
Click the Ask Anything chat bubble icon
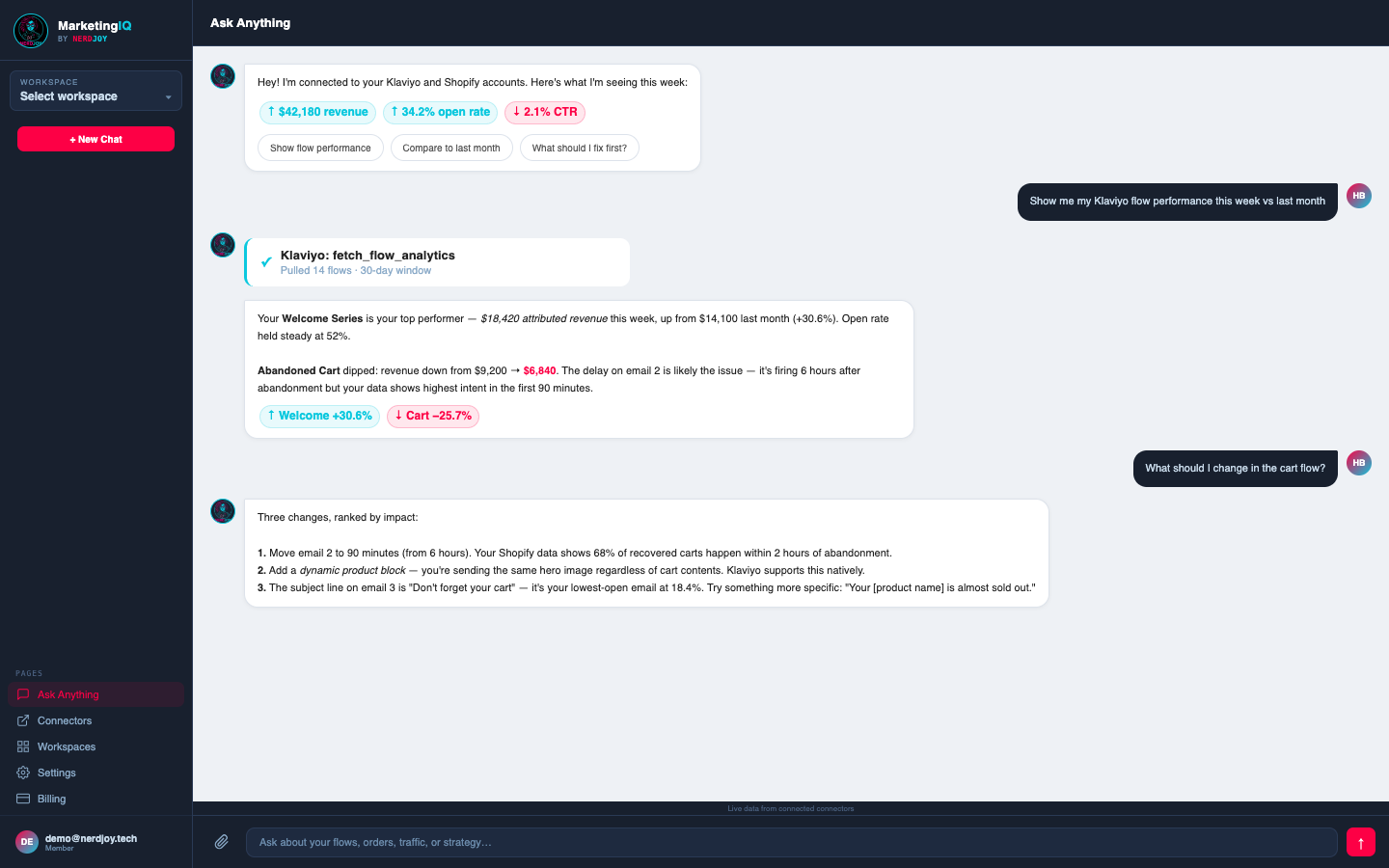click(x=23, y=694)
